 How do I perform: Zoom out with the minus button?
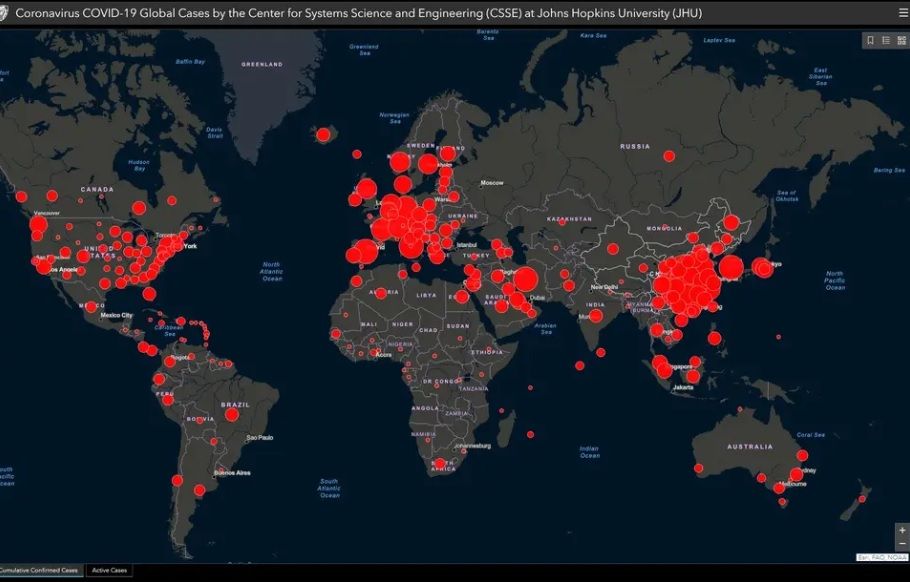tap(902, 544)
